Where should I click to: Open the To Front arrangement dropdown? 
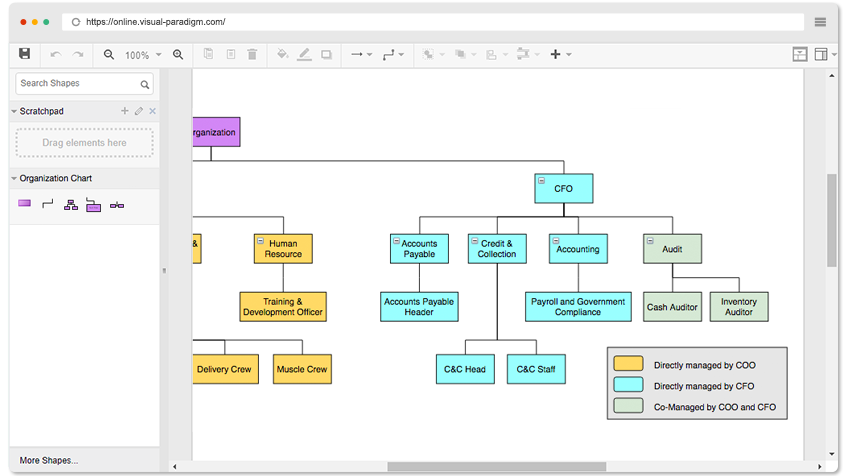434,54
